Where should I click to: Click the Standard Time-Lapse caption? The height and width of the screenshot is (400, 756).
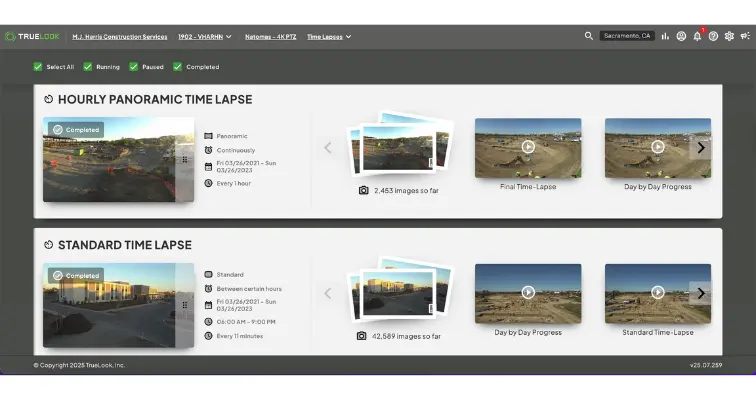(658, 332)
